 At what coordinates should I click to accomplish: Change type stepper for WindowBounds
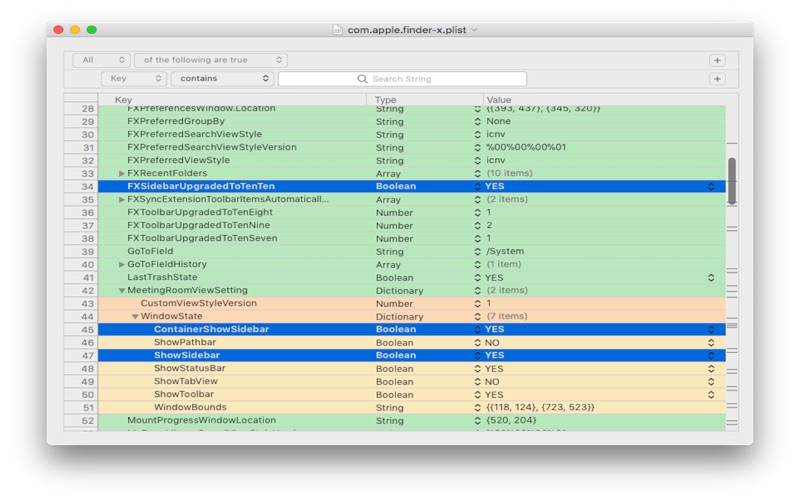pyautogui.click(x=478, y=408)
